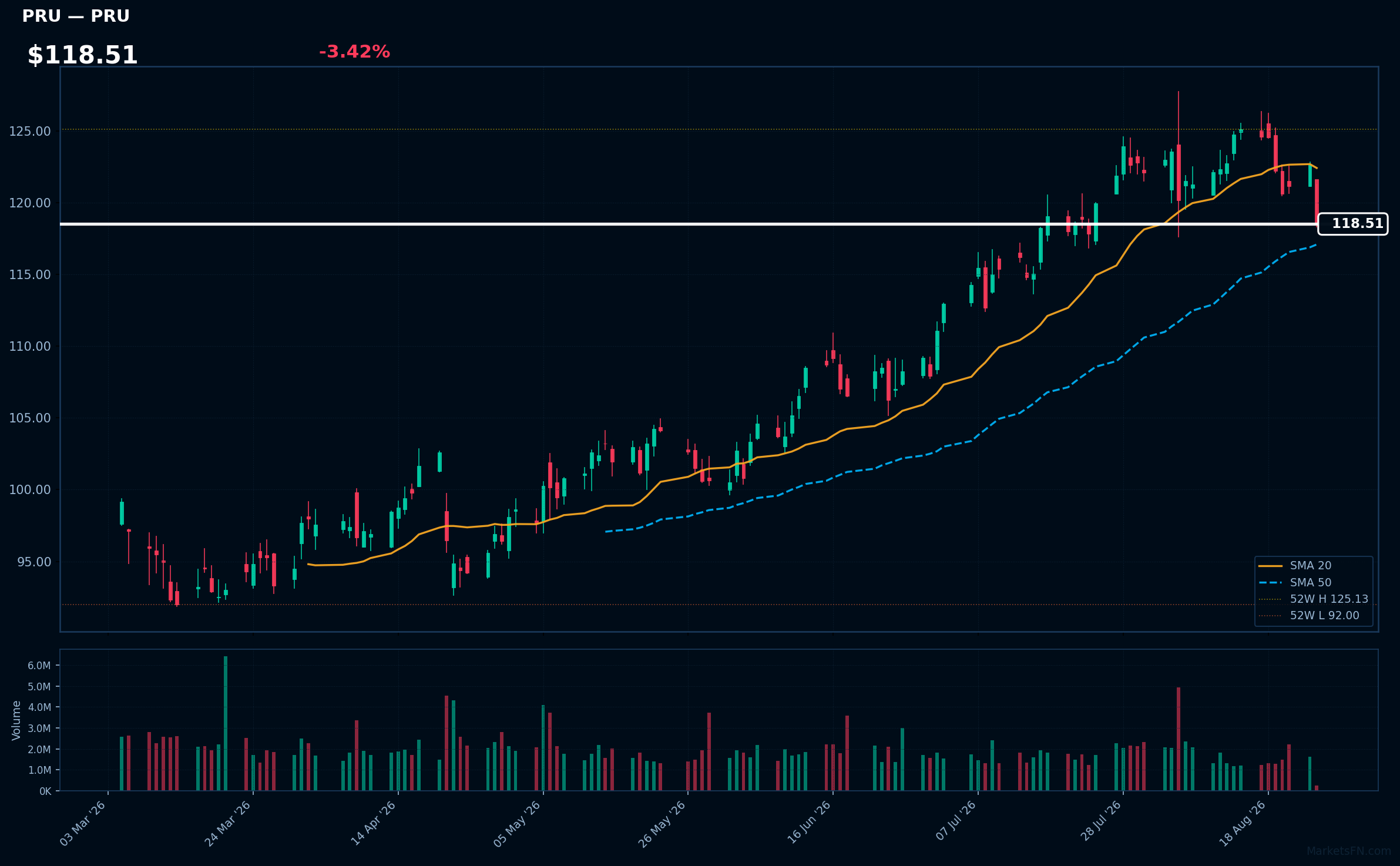Click the 2.0M volume axis label
The height and width of the screenshot is (866, 1400).
click(39, 750)
